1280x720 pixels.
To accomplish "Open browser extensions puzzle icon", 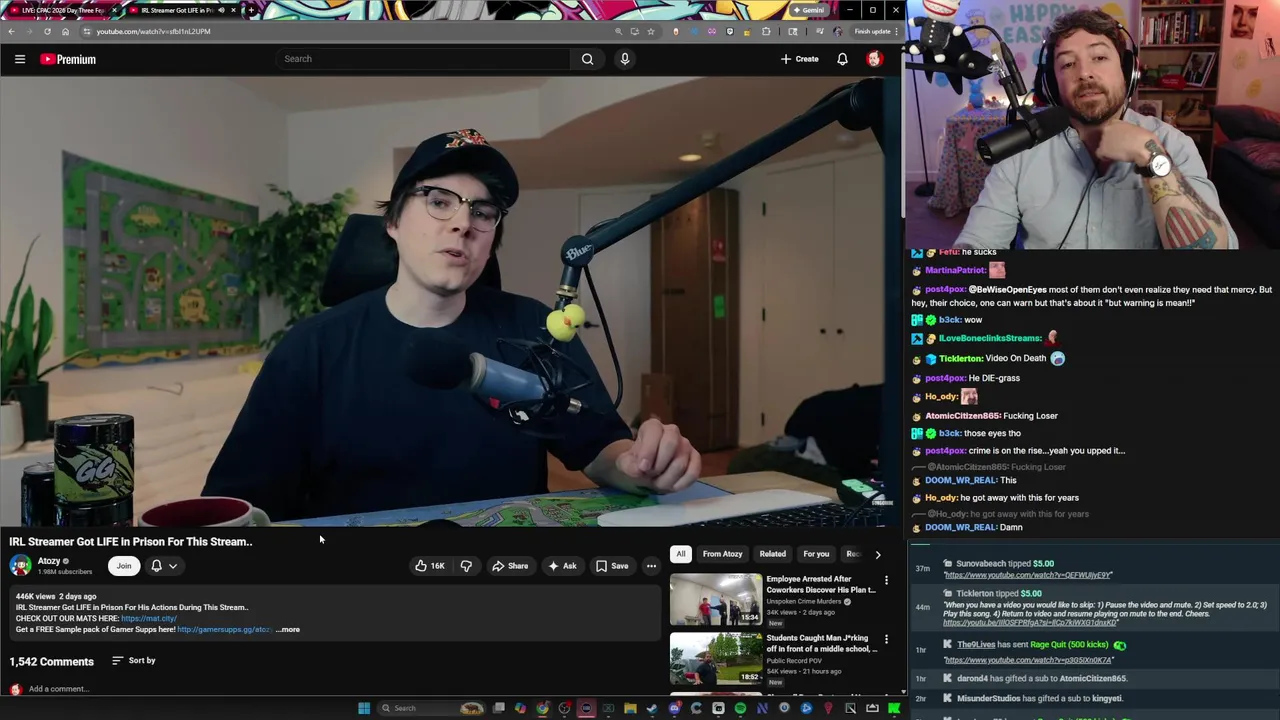I will coord(766,31).
